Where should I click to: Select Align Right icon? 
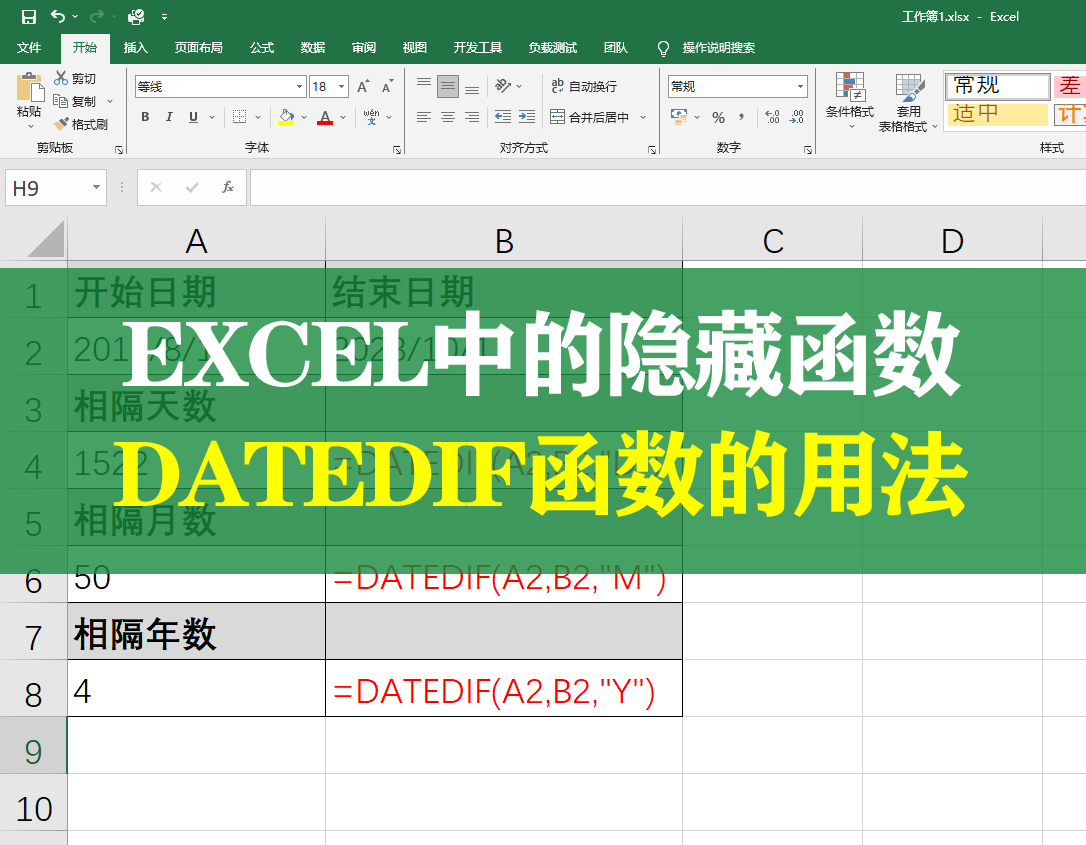[x=472, y=117]
